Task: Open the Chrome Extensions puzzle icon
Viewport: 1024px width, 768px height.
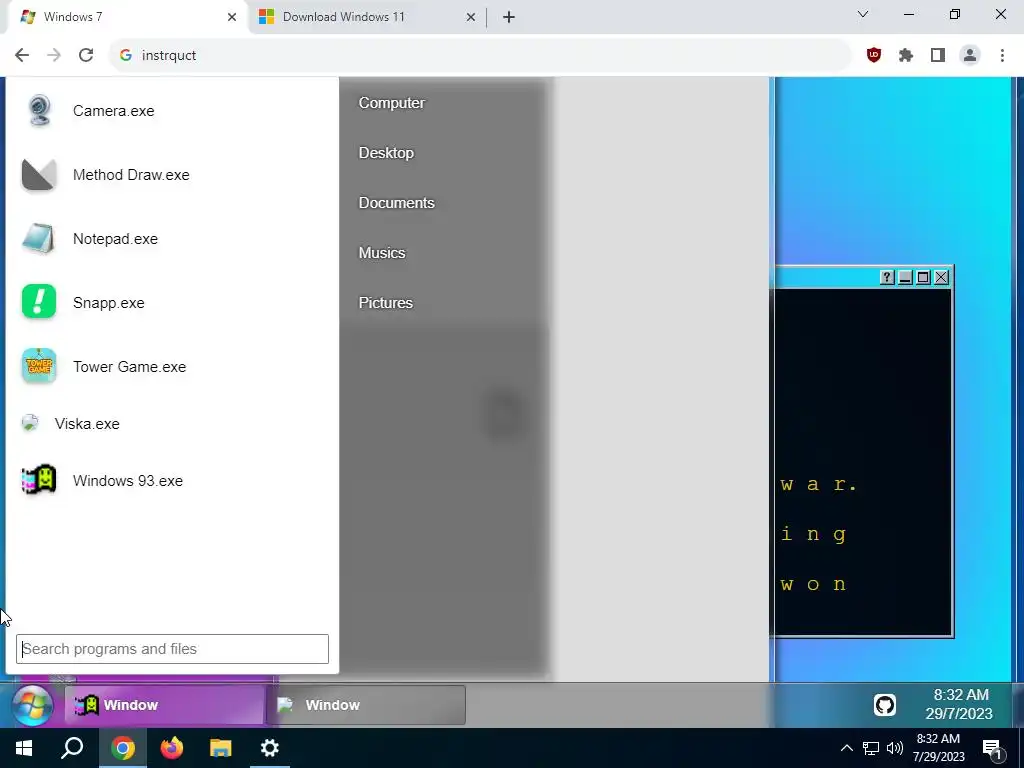Action: (x=905, y=55)
